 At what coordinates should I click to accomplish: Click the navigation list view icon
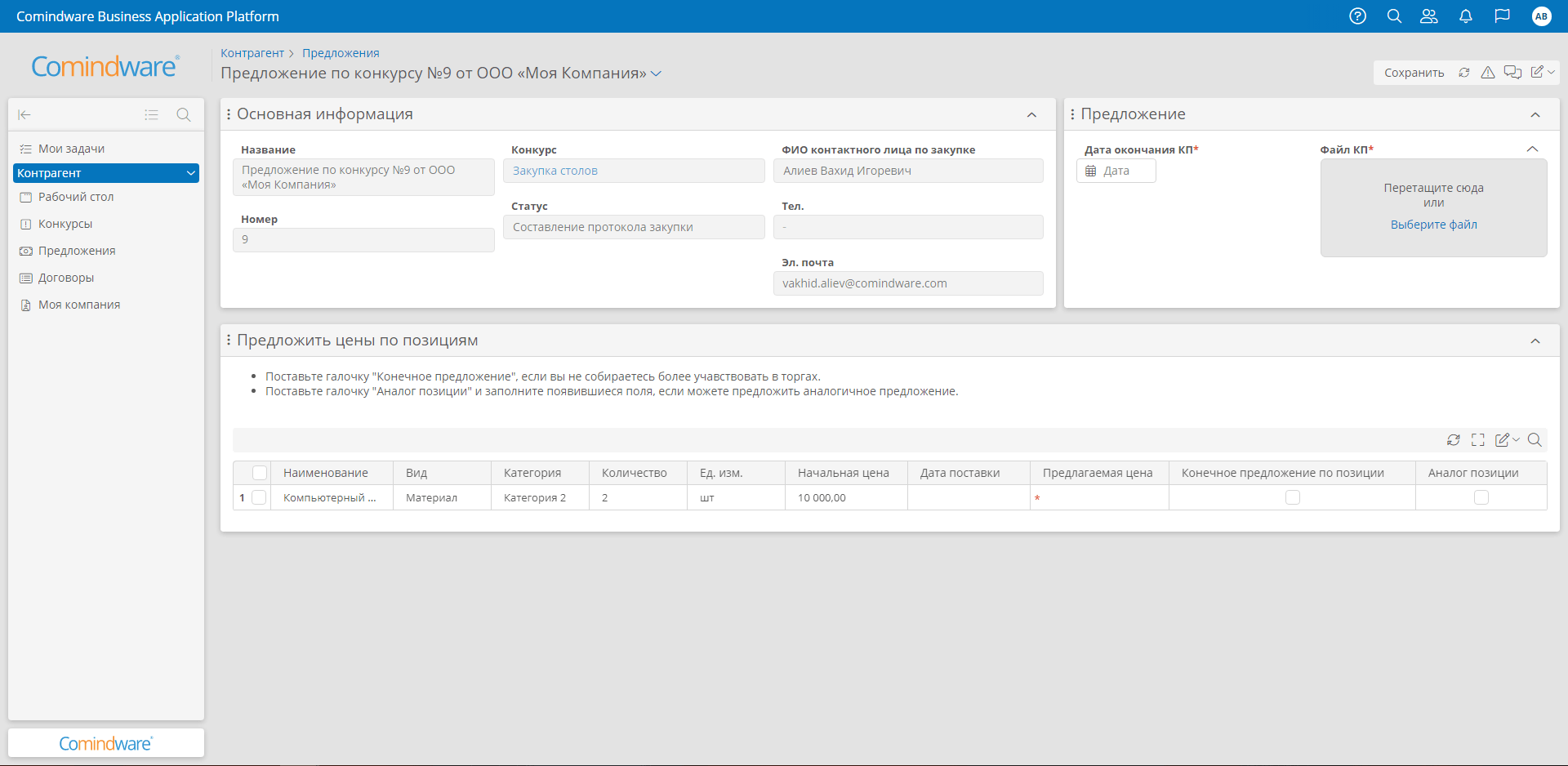click(x=151, y=115)
